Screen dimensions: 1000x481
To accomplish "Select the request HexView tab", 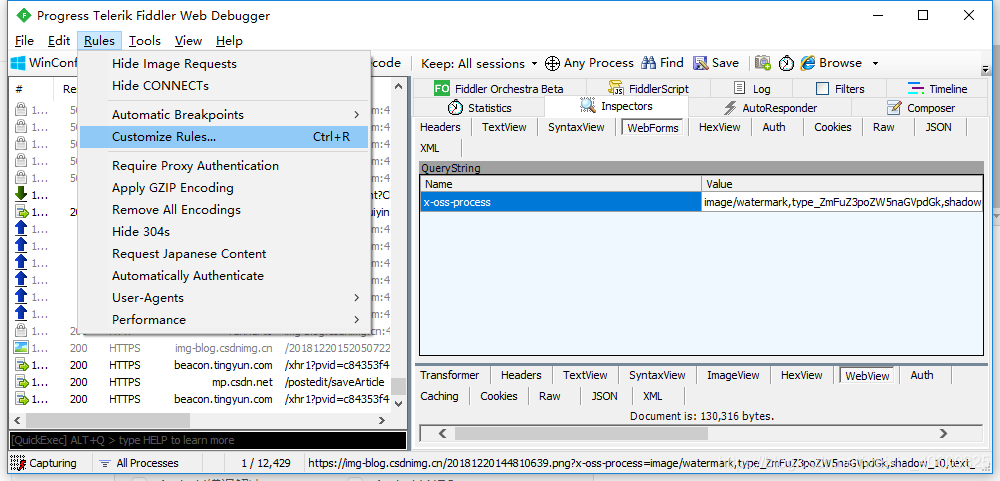I will [x=718, y=127].
